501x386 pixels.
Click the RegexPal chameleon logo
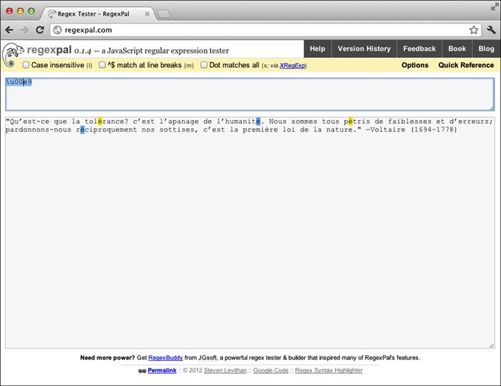[x=12, y=53]
